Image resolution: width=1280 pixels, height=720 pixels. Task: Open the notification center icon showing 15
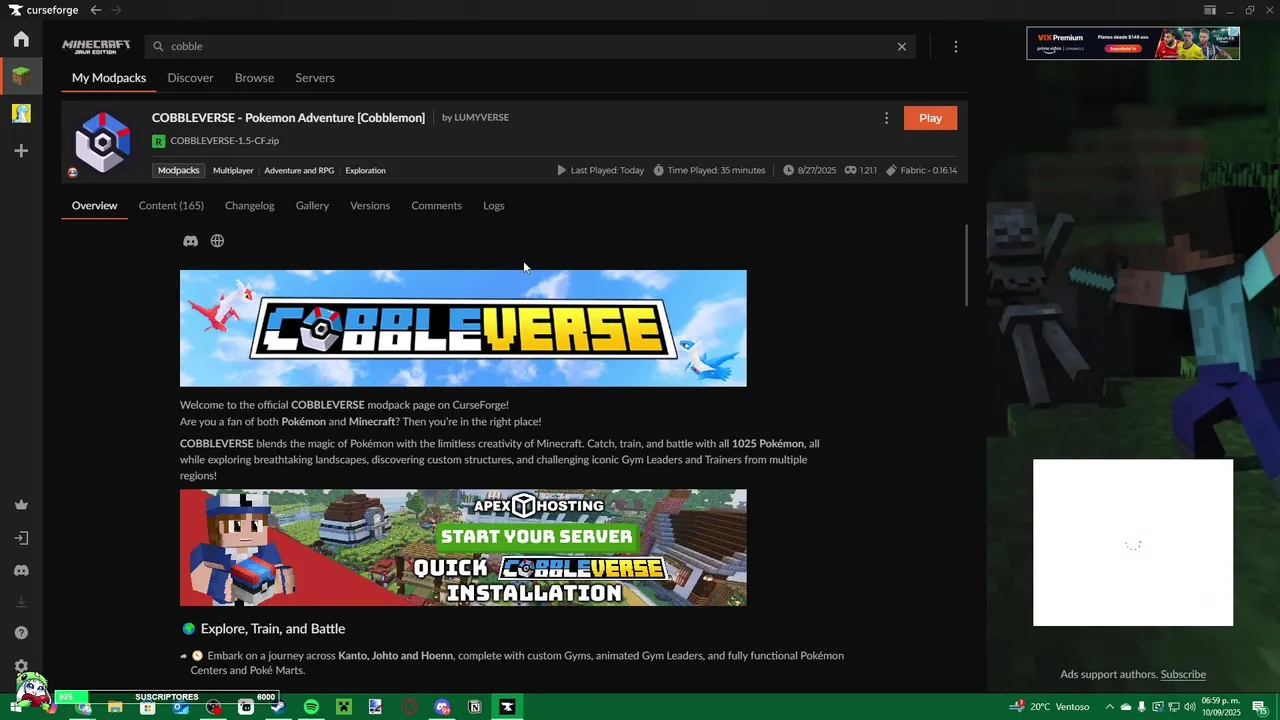click(x=1260, y=707)
